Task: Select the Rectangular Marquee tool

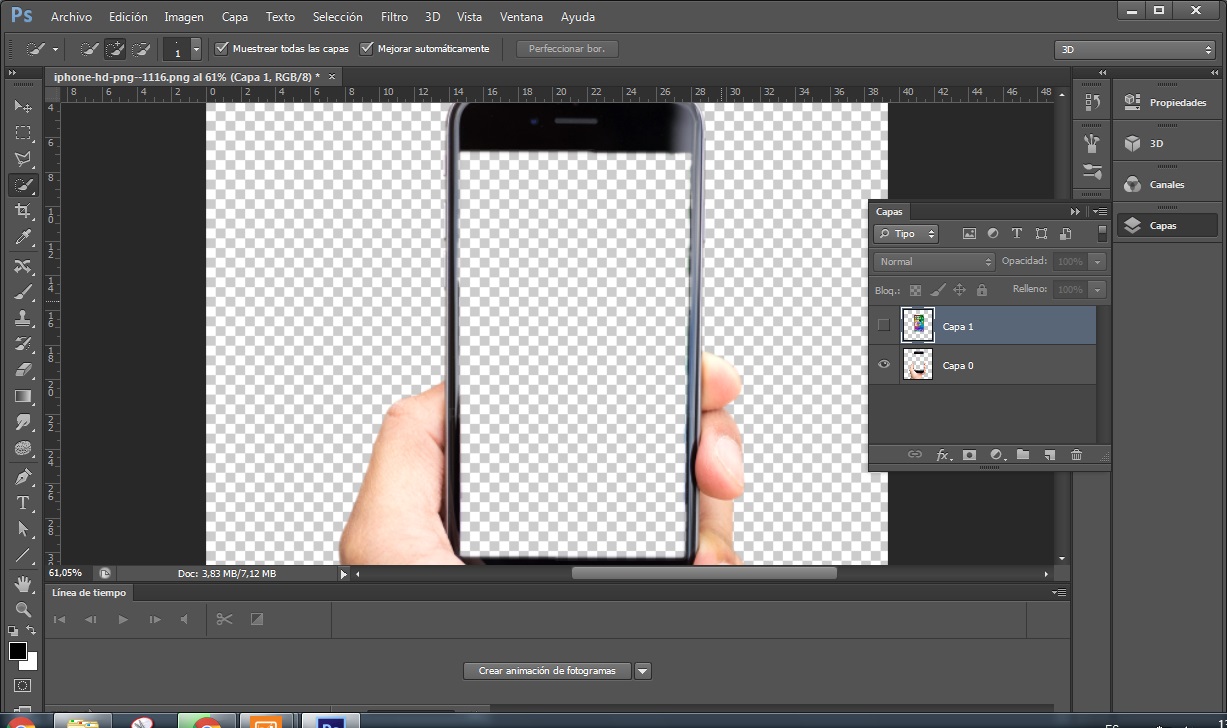Action: tap(23, 132)
